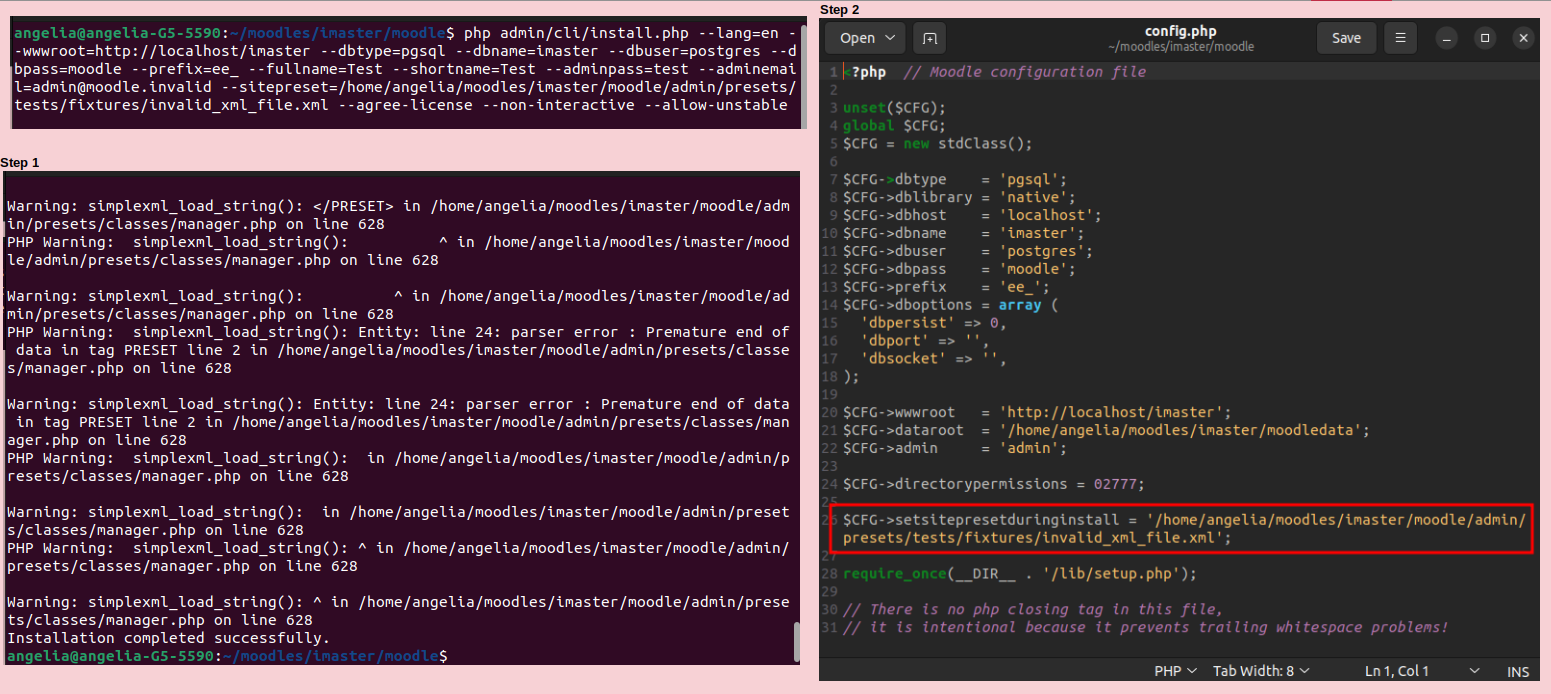Change Tab Width 8 setting
This screenshot has width=1551, height=694.
tap(1261, 671)
